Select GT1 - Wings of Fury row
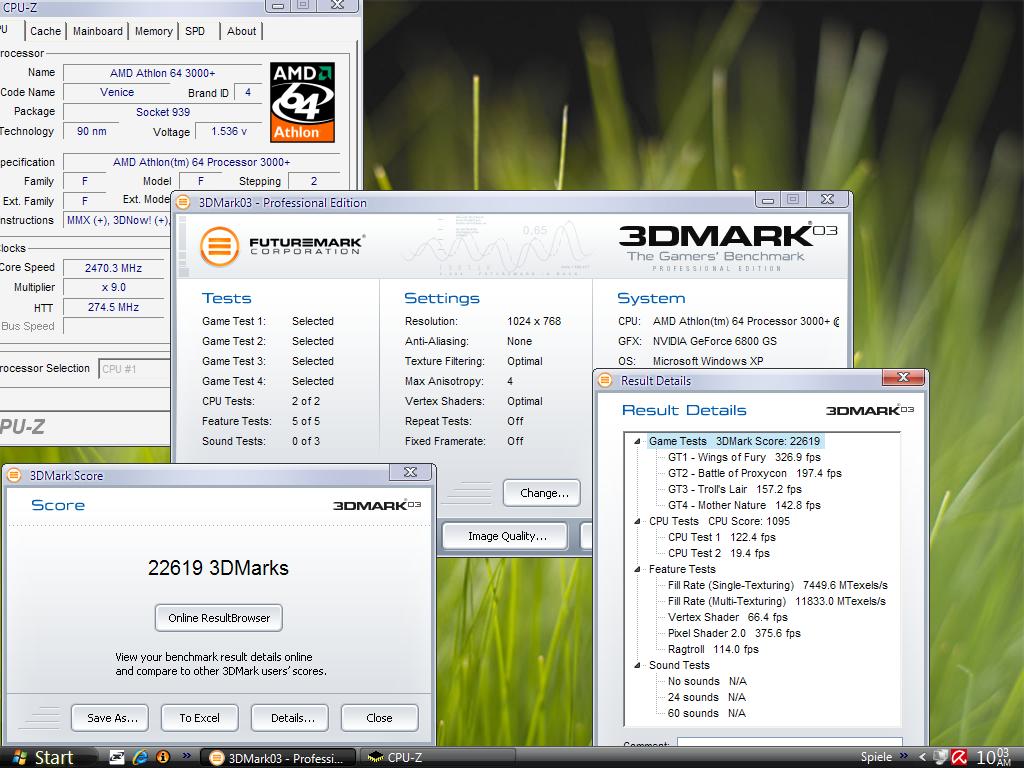Viewport: 1024px width, 768px height. pos(744,457)
